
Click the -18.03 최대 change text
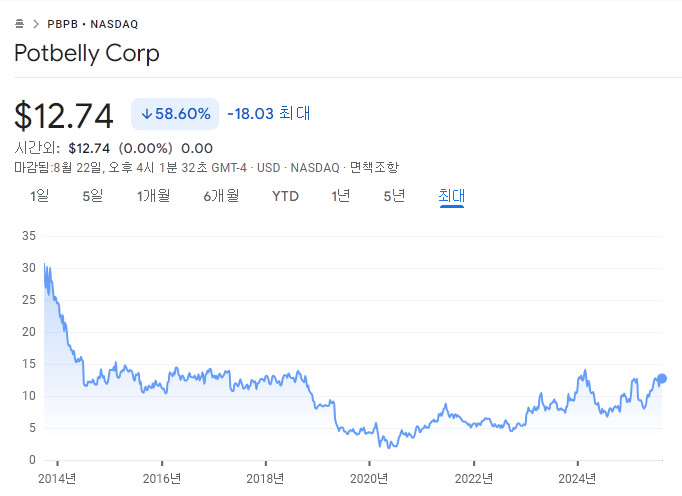[268, 114]
